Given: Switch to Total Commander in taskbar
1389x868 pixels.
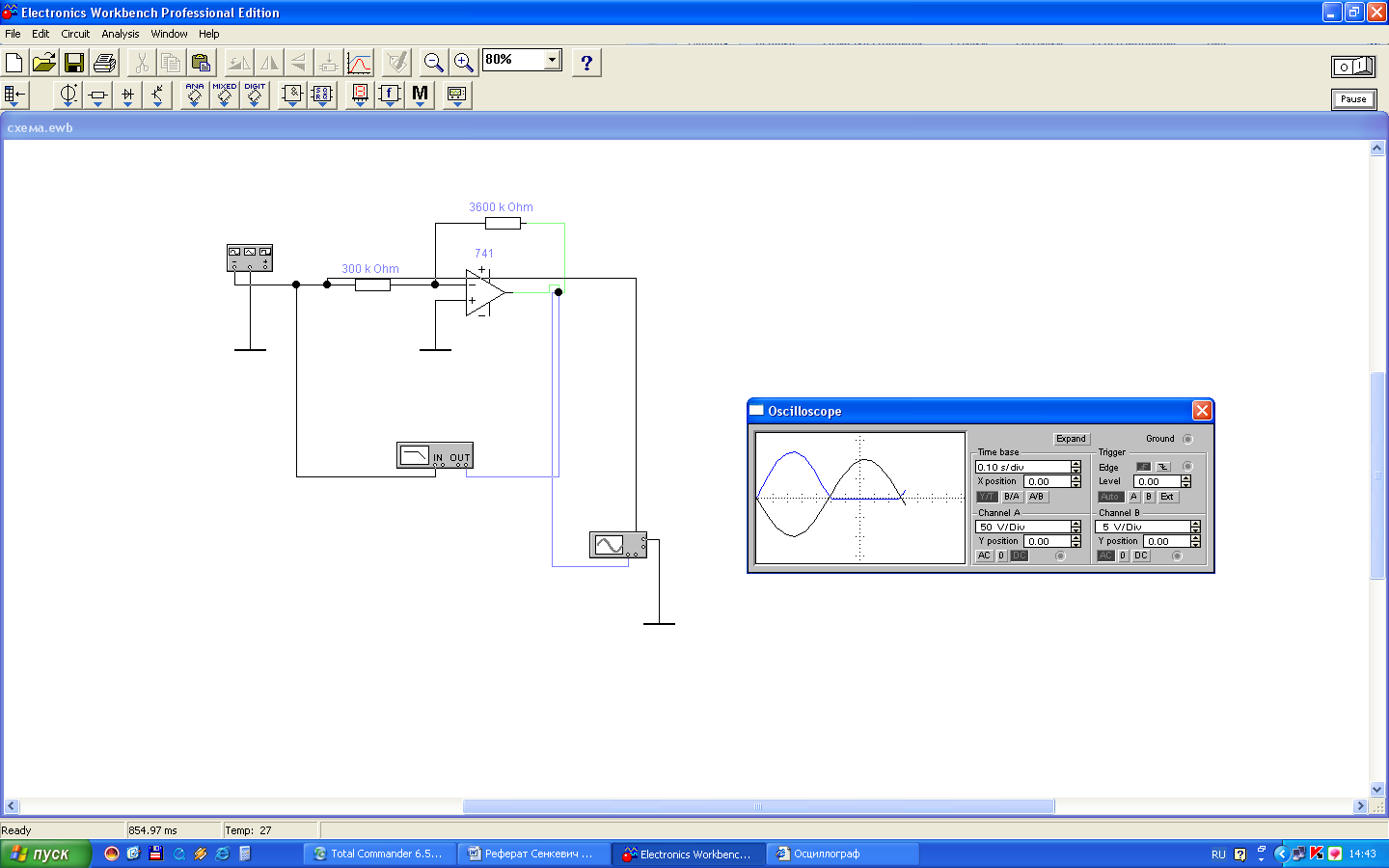Looking at the screenshot, I should click(378, 854).
